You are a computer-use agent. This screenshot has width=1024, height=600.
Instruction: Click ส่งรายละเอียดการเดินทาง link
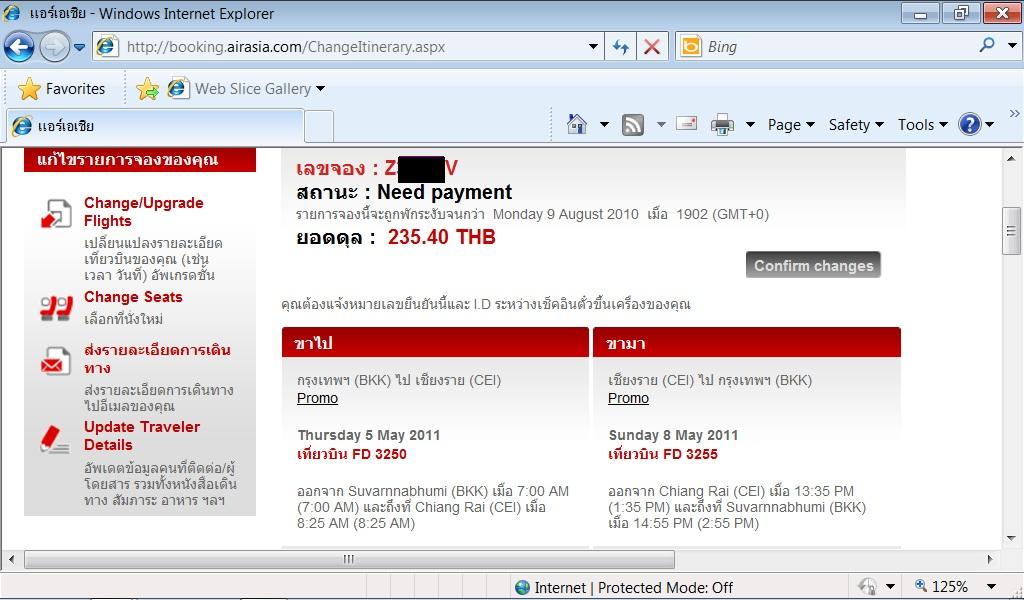[x=157, y=358]
